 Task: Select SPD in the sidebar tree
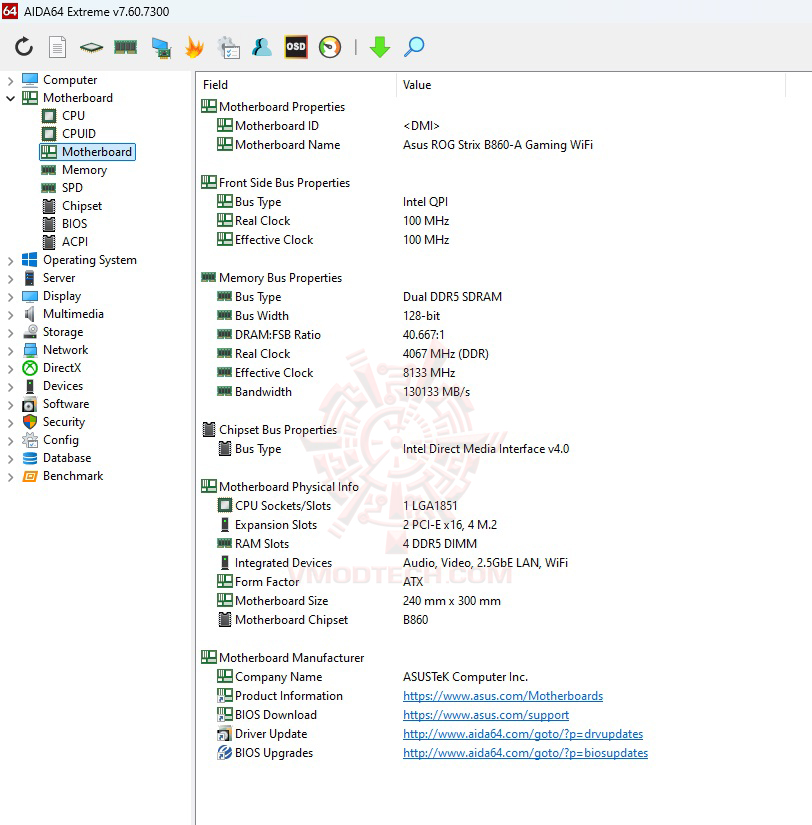click(72, 188)
